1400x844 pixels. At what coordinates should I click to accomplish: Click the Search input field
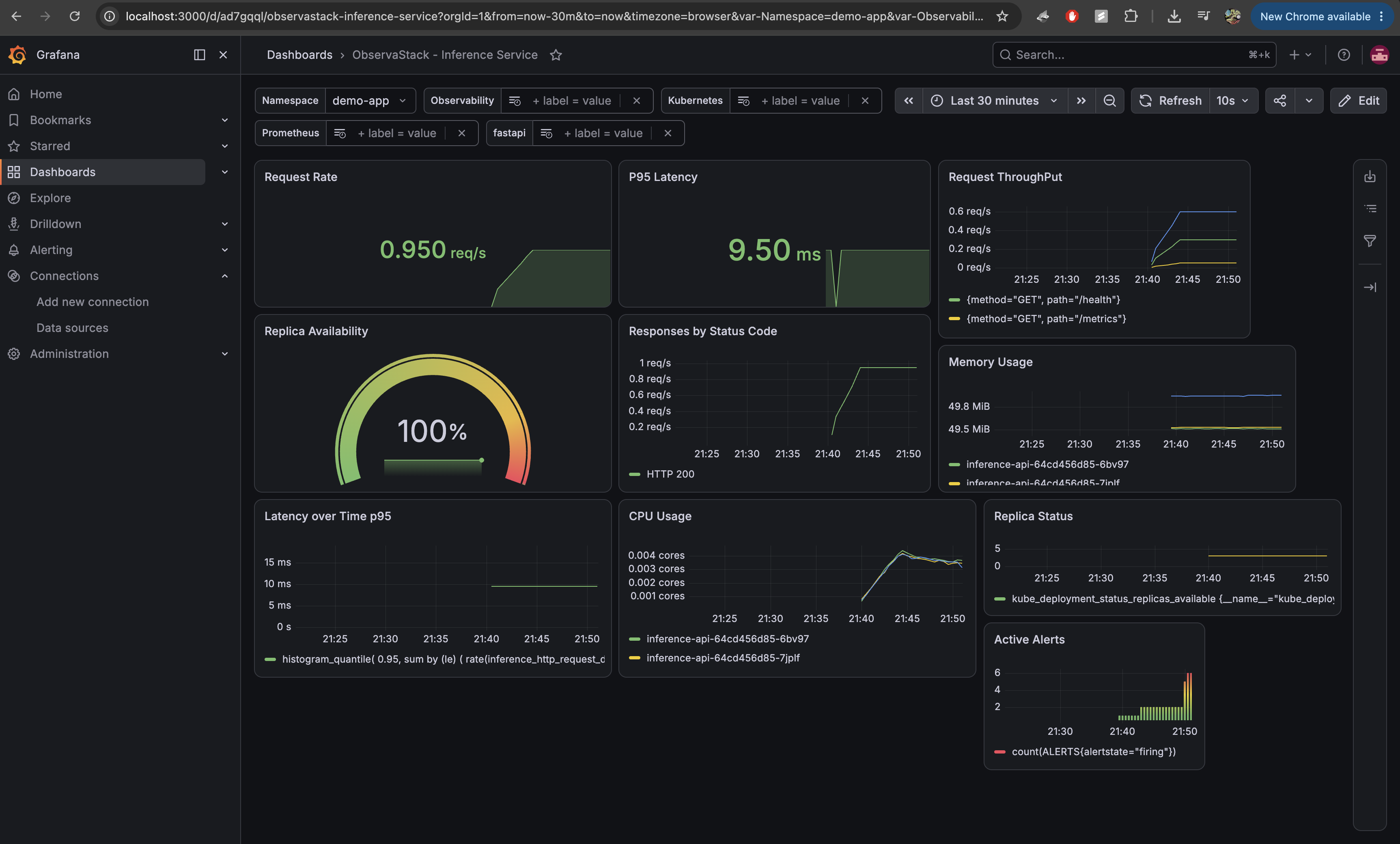coord(1134,55)
